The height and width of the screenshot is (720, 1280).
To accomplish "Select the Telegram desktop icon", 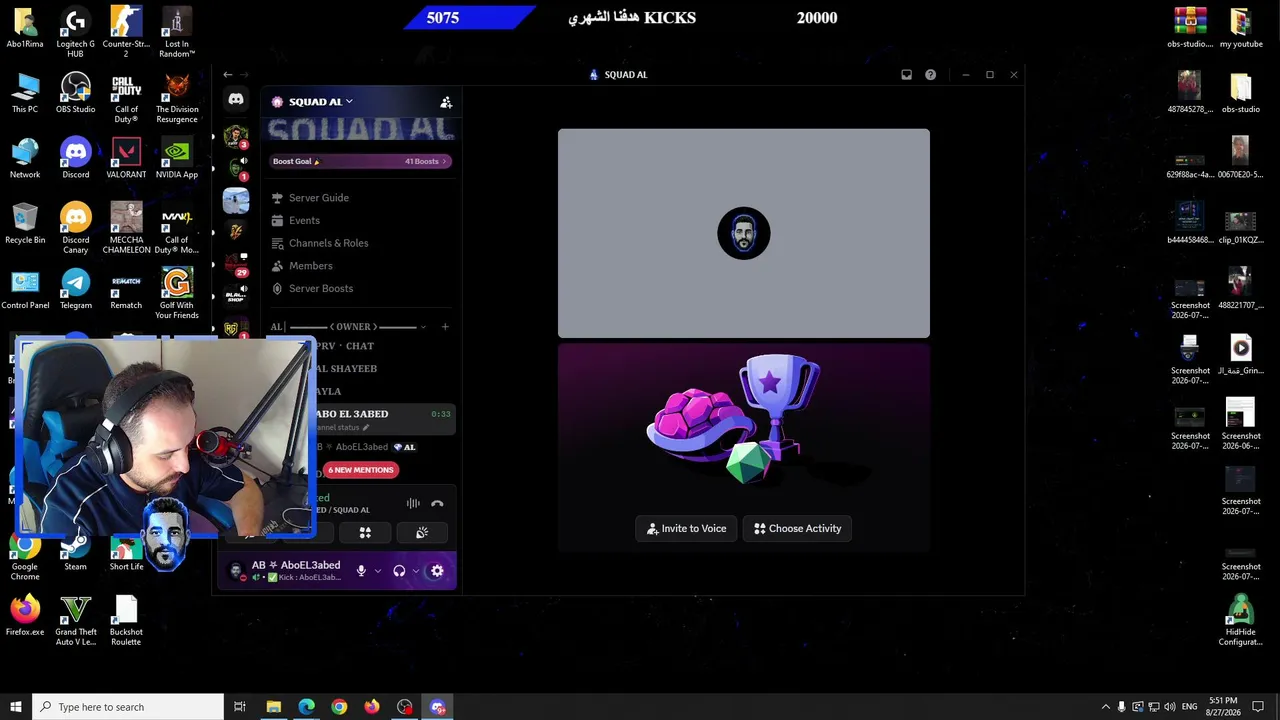I will [x=75, y=291].
